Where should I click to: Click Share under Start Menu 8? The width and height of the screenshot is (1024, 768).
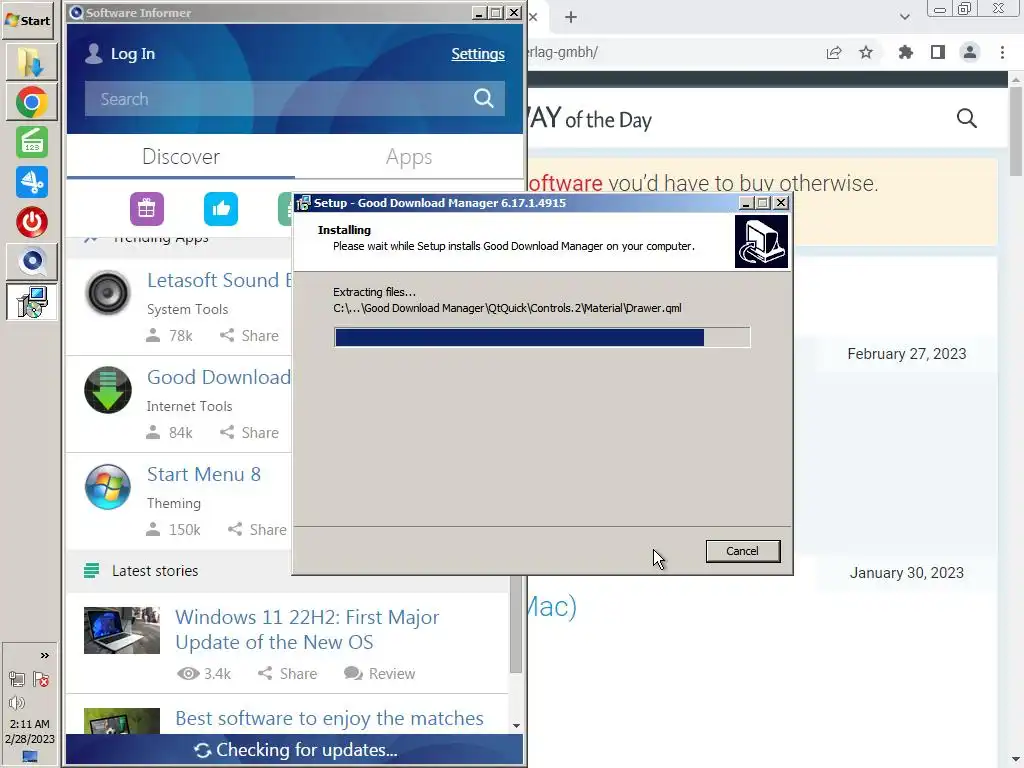pyautogui.click(x=257, y=530)
